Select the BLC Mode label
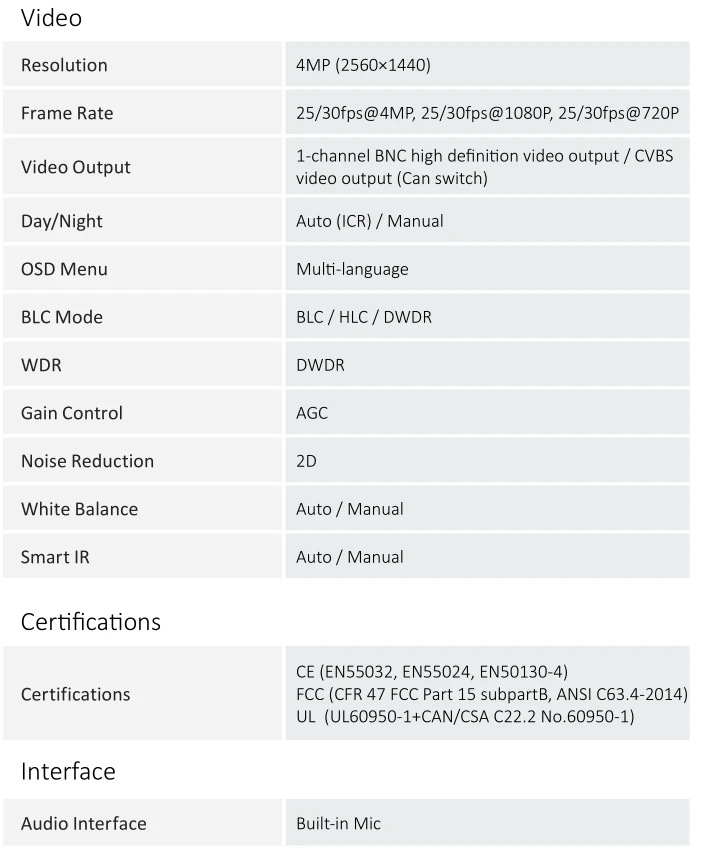The image size is (726, 852). 61,317
